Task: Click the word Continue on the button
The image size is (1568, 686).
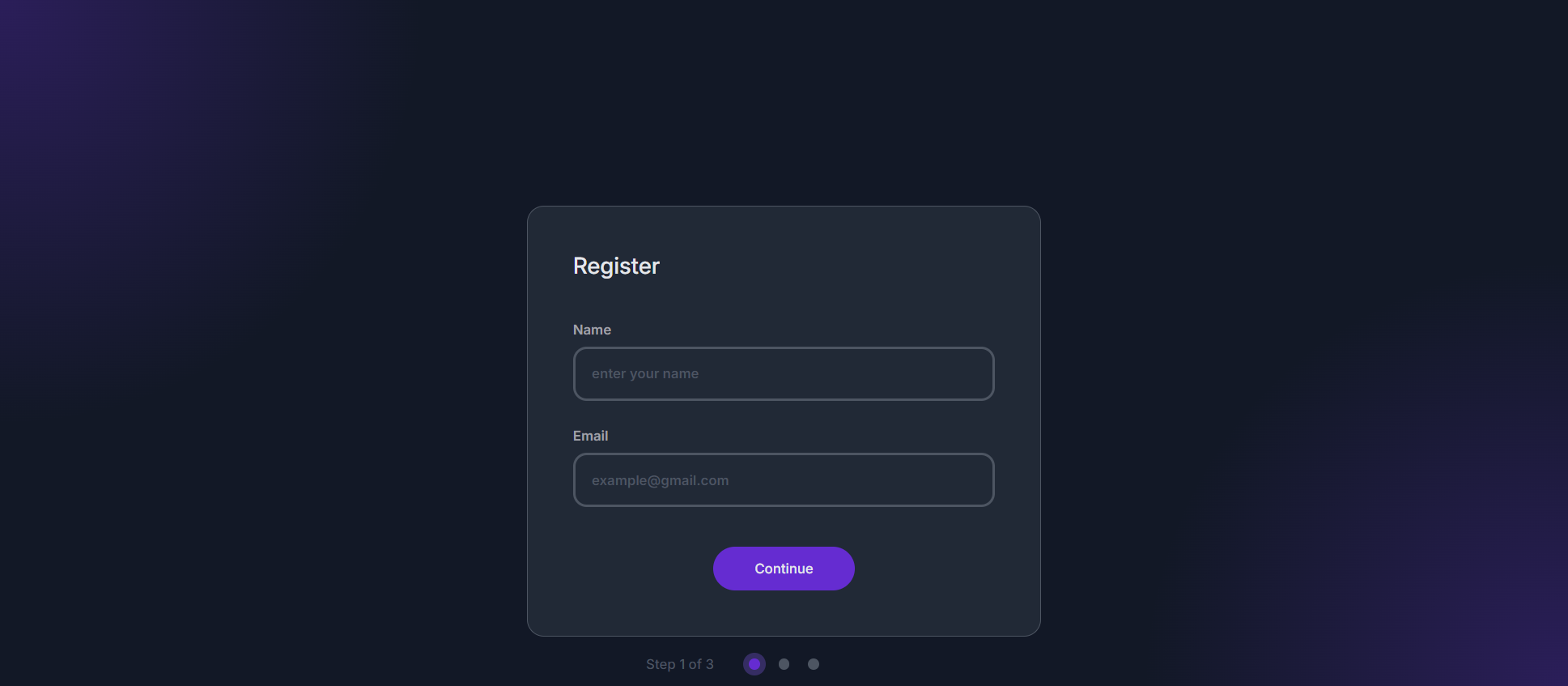Action: 784,569
